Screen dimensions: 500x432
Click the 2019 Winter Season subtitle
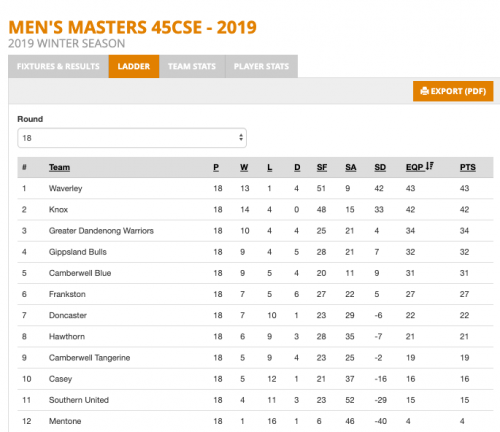point(67,44)
